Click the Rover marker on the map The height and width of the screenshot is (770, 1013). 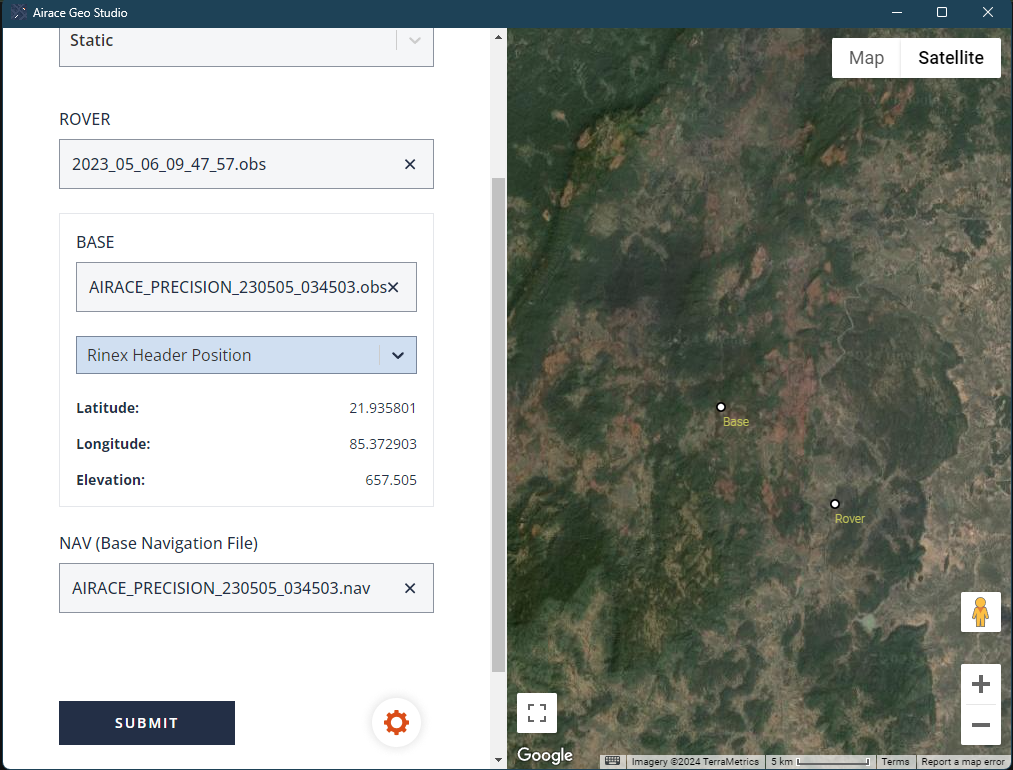(x=834, y=504)
